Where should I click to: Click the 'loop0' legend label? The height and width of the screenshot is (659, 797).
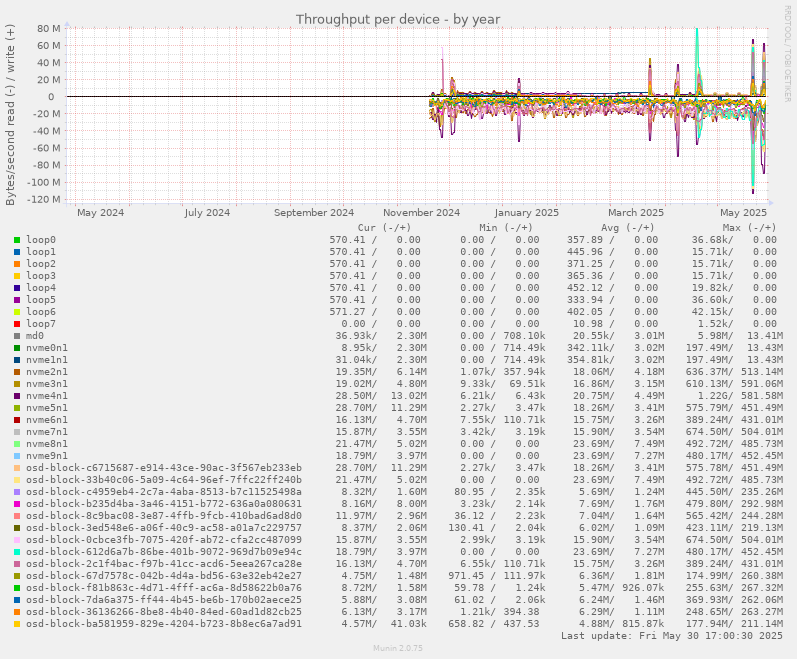coord(41,240)
